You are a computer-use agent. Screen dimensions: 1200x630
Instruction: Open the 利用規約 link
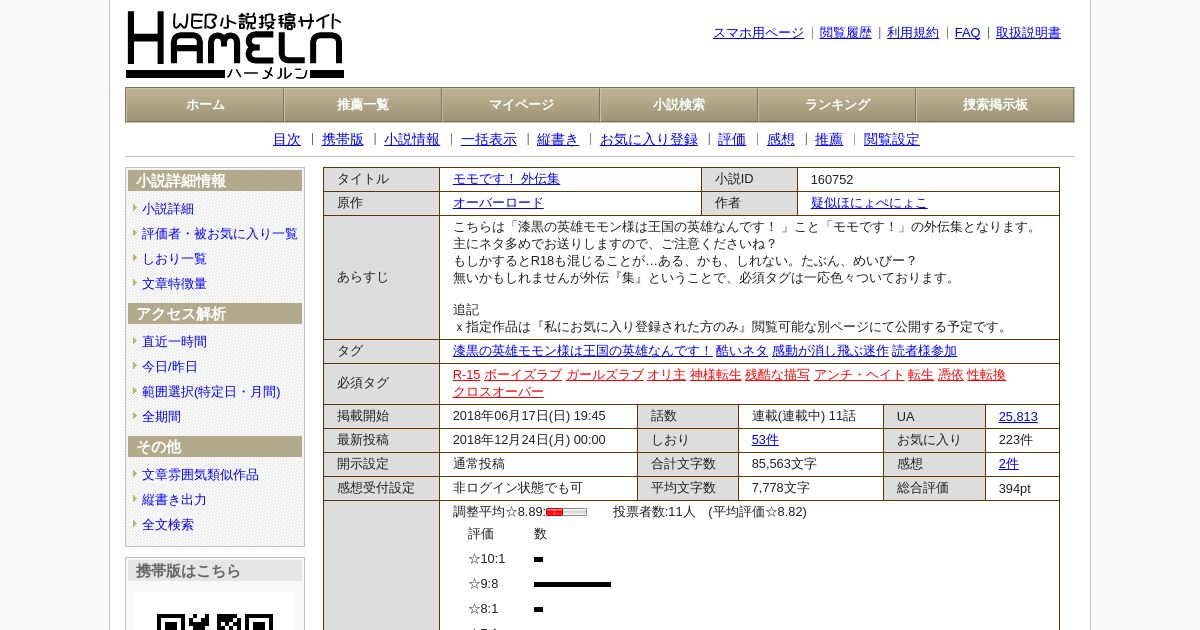(913, 33)
